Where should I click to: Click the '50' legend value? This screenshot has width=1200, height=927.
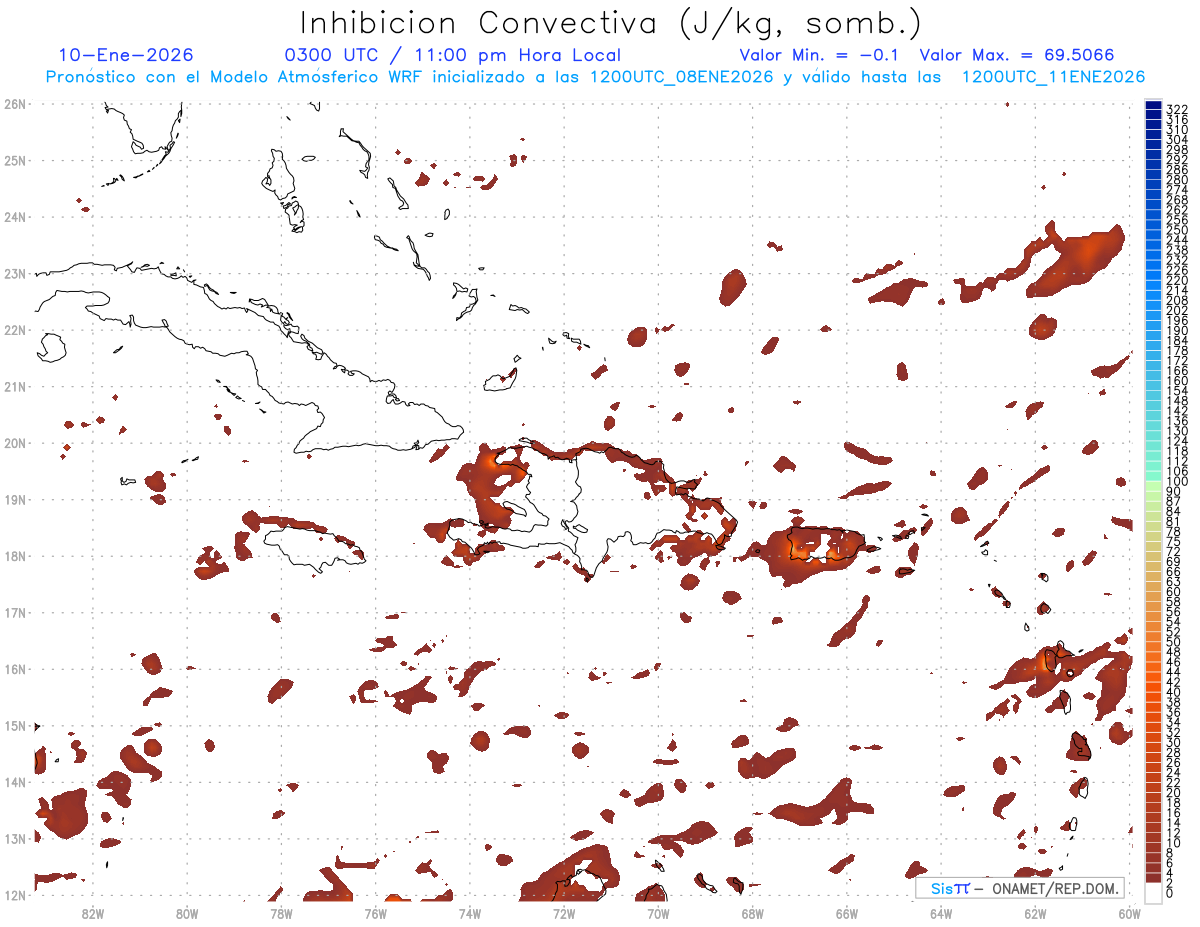click(x=1173, y=642)
